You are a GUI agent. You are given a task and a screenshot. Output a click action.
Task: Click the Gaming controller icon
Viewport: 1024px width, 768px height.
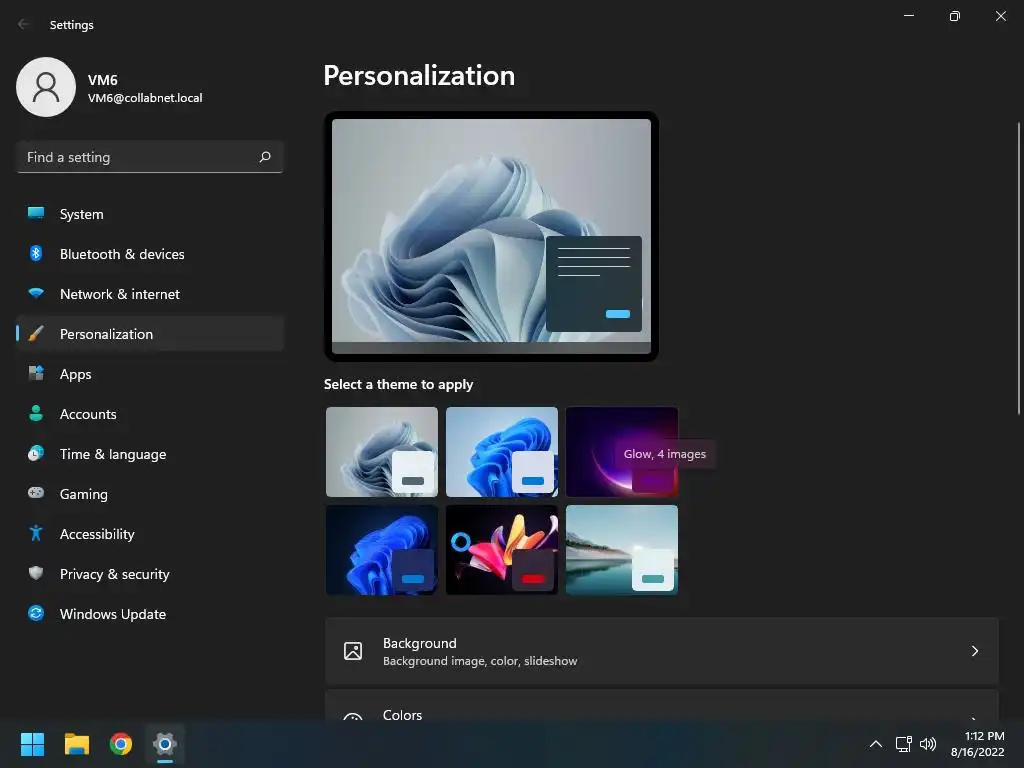(36, 493)
